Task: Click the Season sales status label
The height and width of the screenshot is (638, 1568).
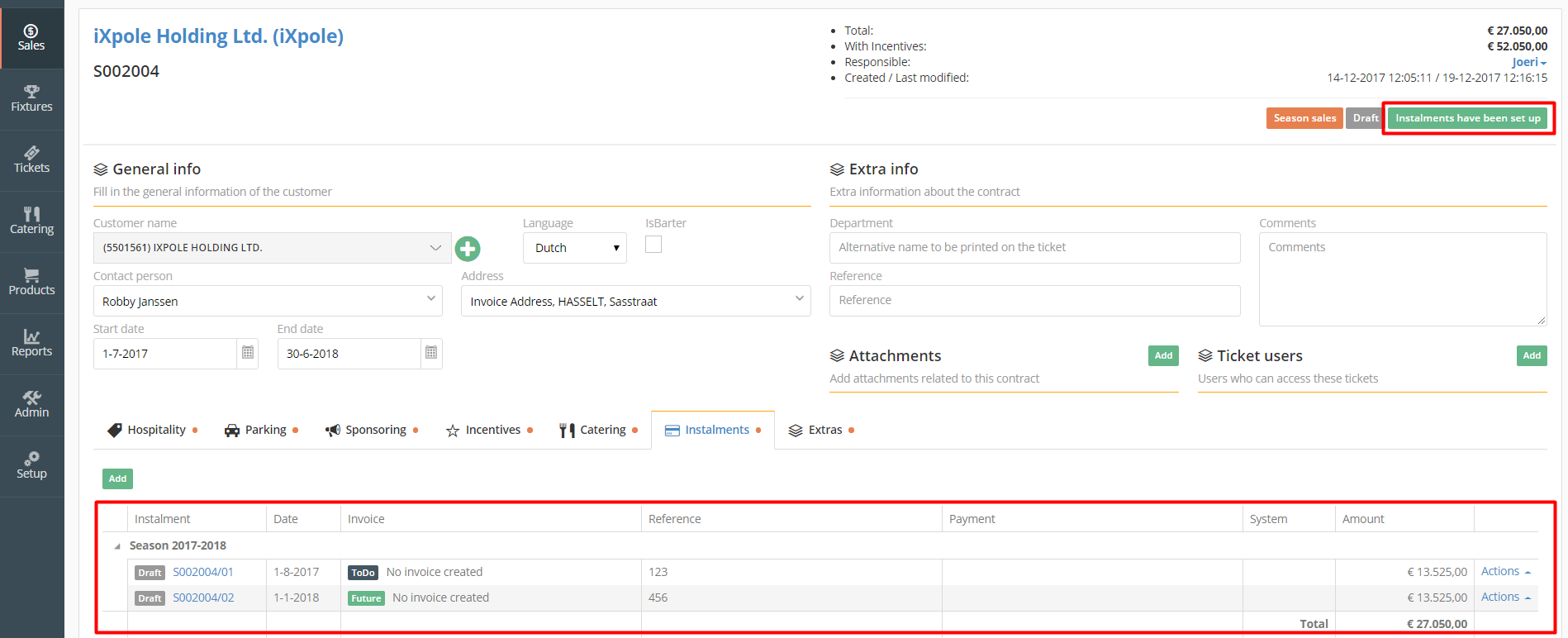Action: [1304, 118]
